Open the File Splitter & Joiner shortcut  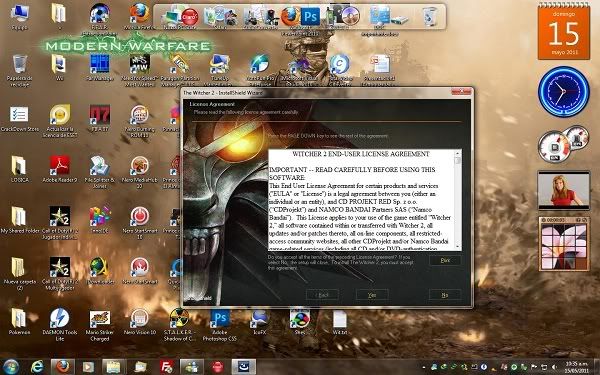(99, 172)
